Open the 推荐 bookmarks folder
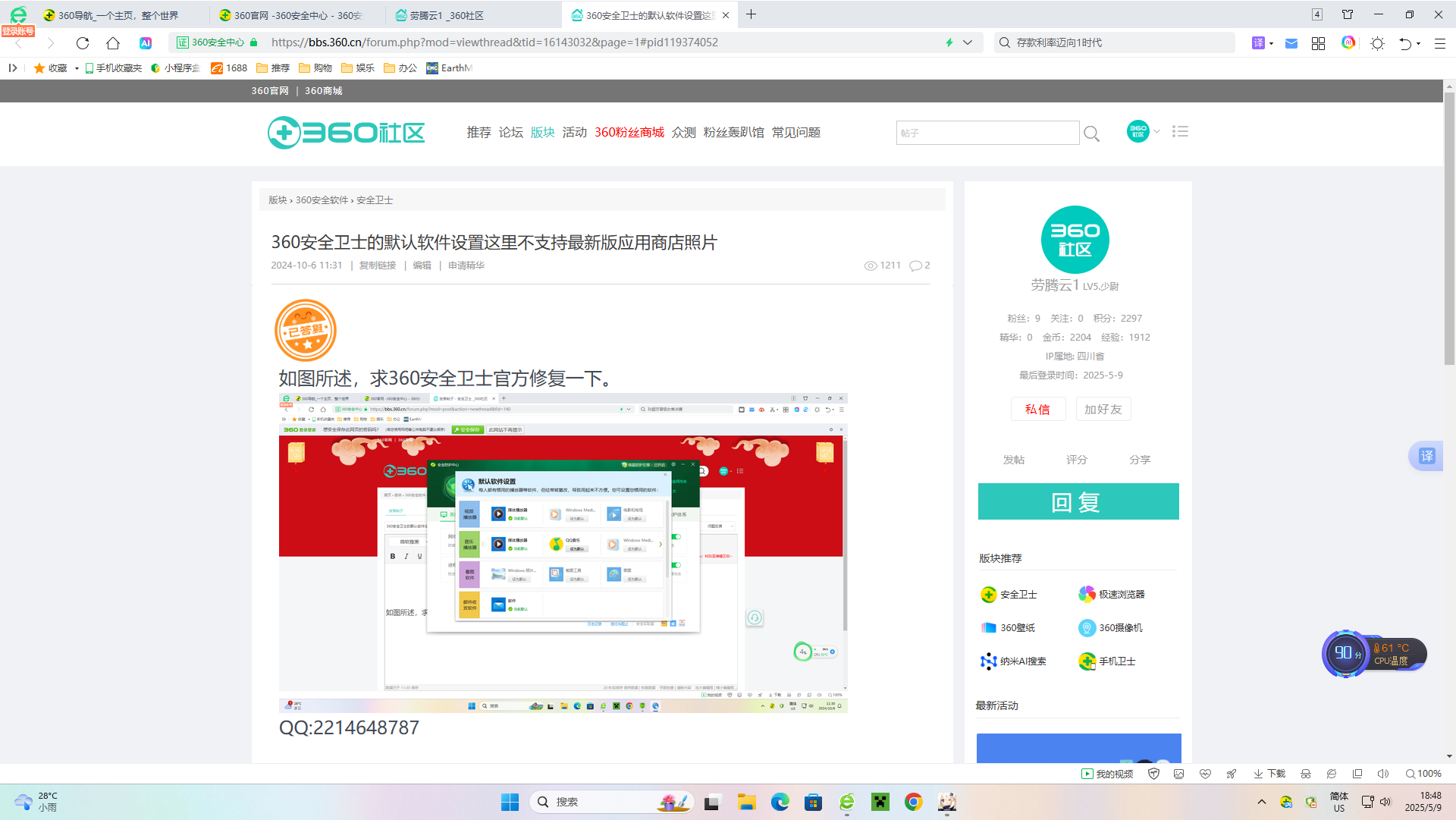 tap(273, 68)
